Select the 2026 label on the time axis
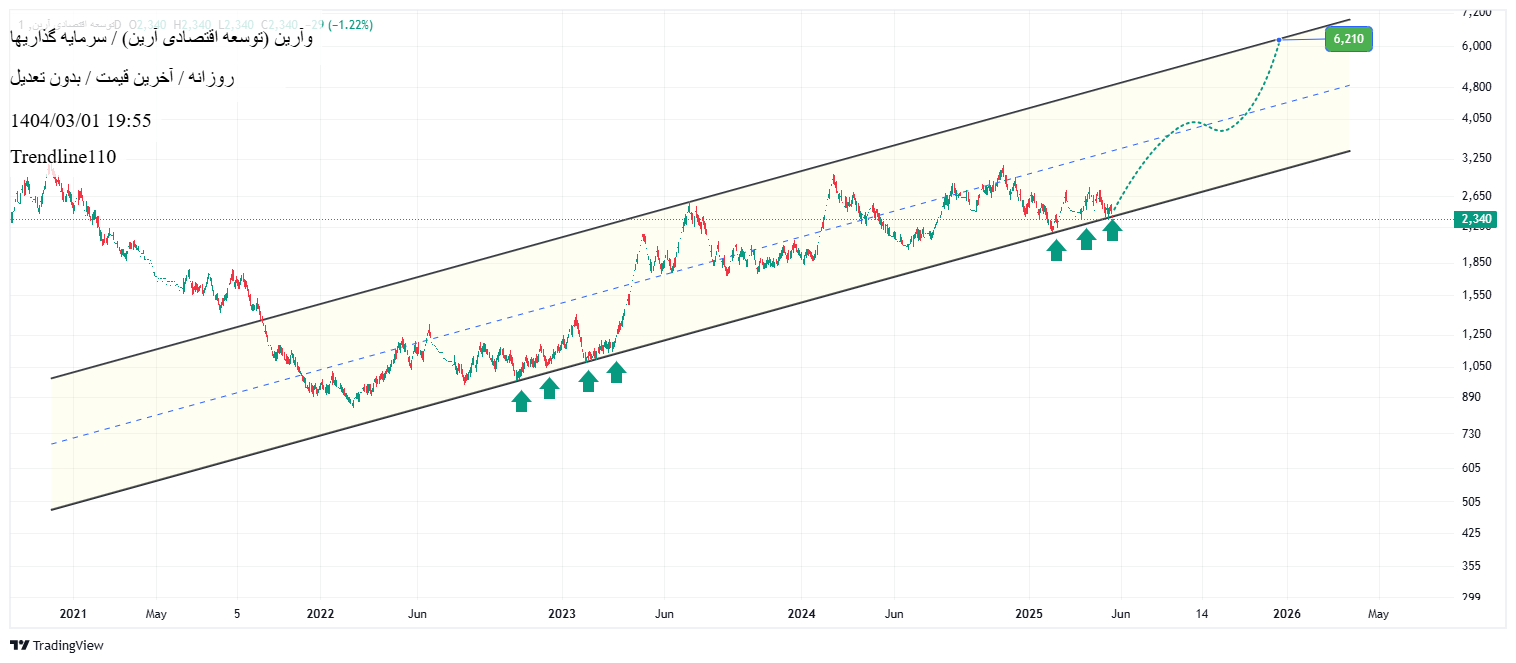 point(1286,613)
